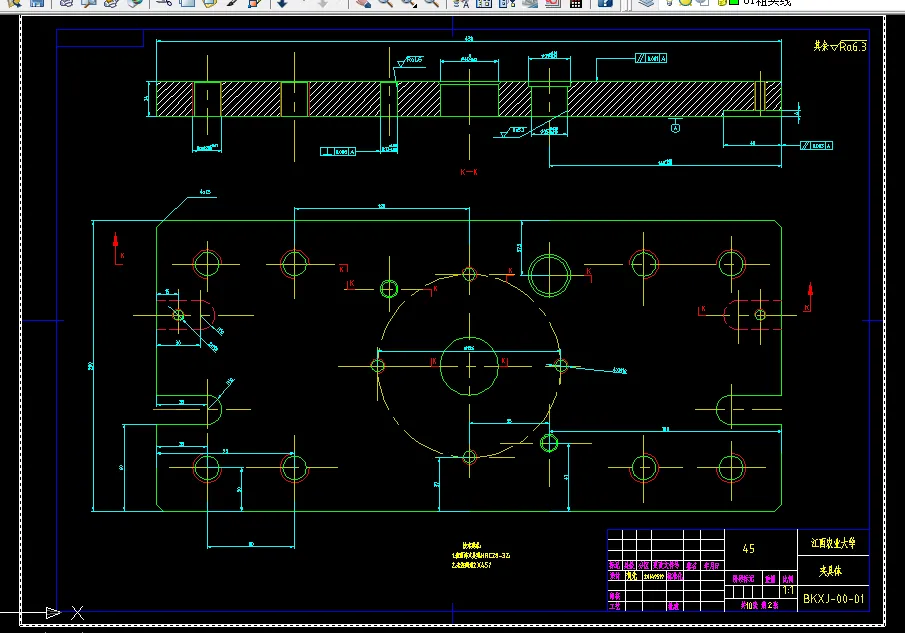The image size is (905, 633).
Task: Click the 3D DWF export icon
Action: tap(135, 3)
